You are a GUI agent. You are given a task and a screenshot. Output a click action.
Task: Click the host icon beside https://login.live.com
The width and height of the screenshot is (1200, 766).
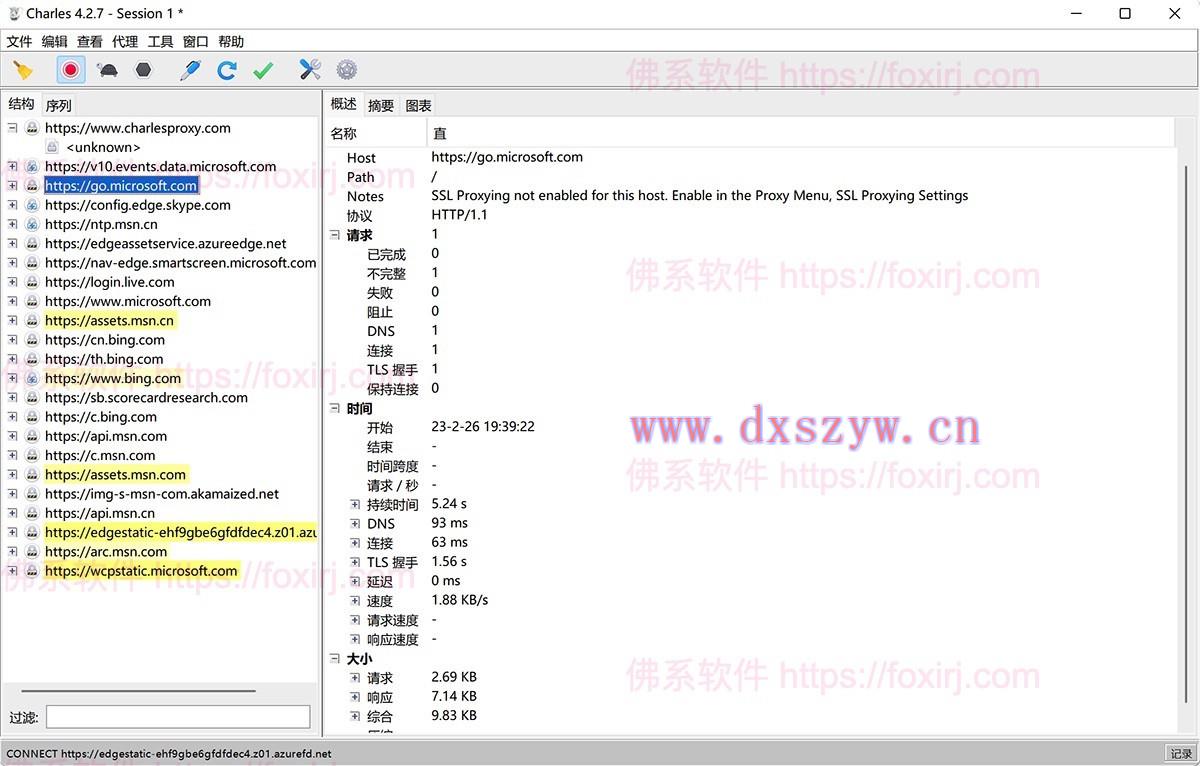(x=32, y=282)
